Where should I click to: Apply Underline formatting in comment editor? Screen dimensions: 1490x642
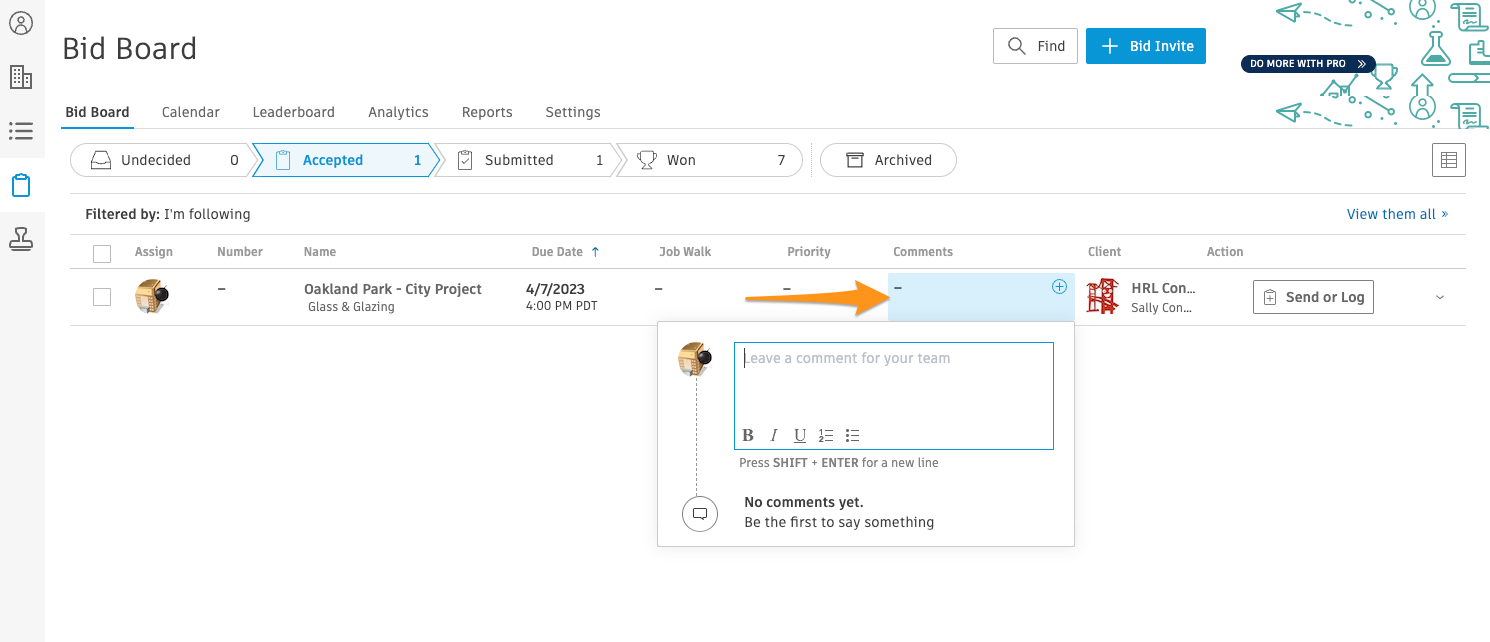[x=800, y=435]
